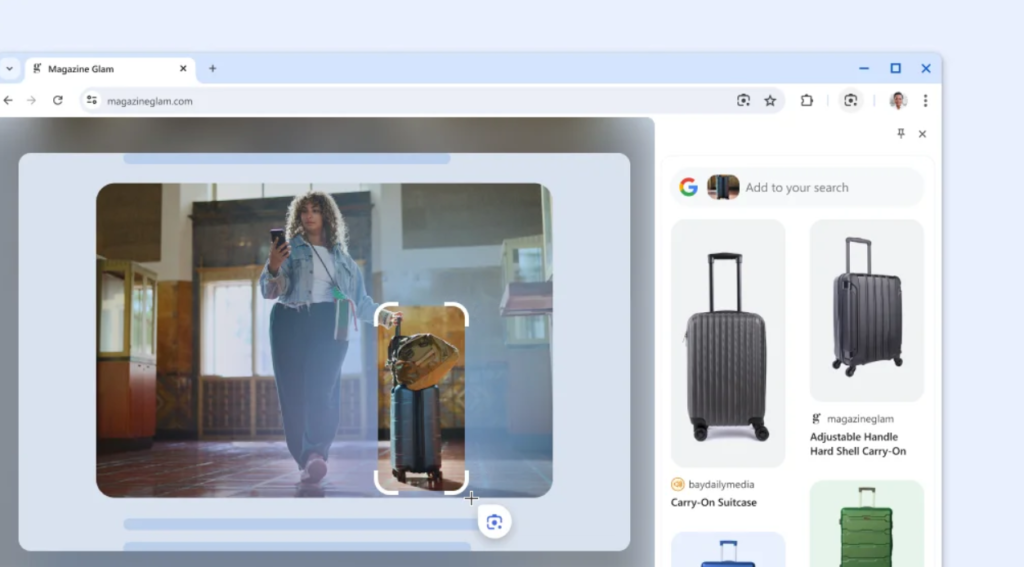Pin the Lens side panel
This screenshot has width=1024, height=567.
click(x=901, y=134)
